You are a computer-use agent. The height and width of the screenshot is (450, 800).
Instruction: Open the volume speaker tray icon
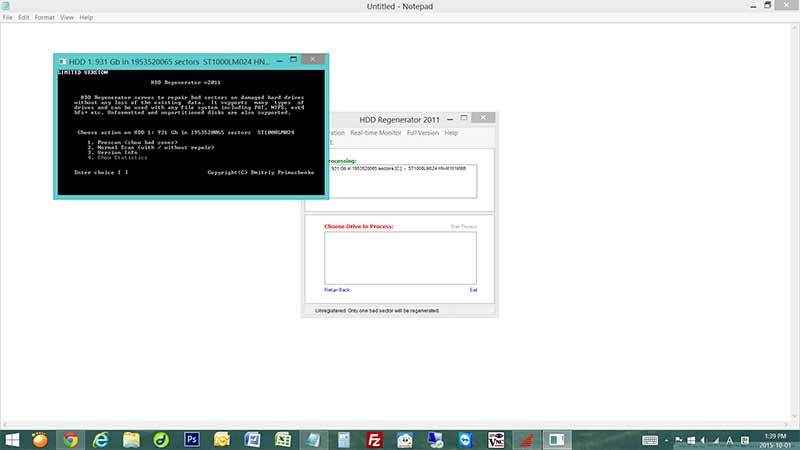[x=704, y=440]
